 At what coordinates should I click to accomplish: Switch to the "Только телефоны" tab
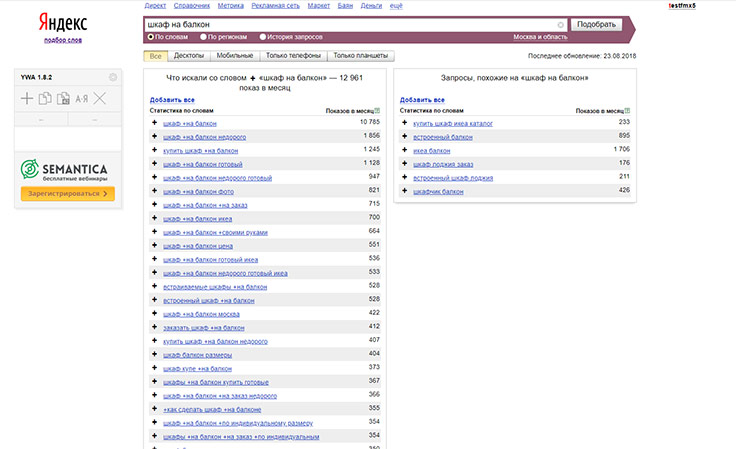click(293, 57)
